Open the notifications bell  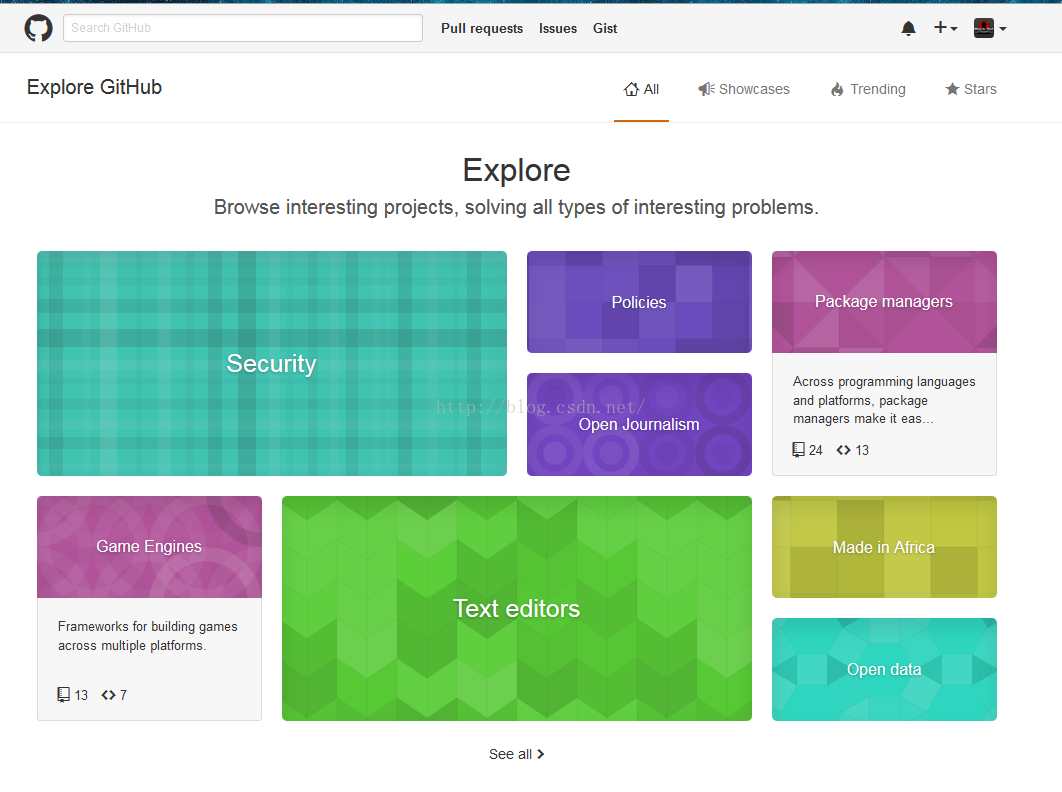(x=908, y=29)
